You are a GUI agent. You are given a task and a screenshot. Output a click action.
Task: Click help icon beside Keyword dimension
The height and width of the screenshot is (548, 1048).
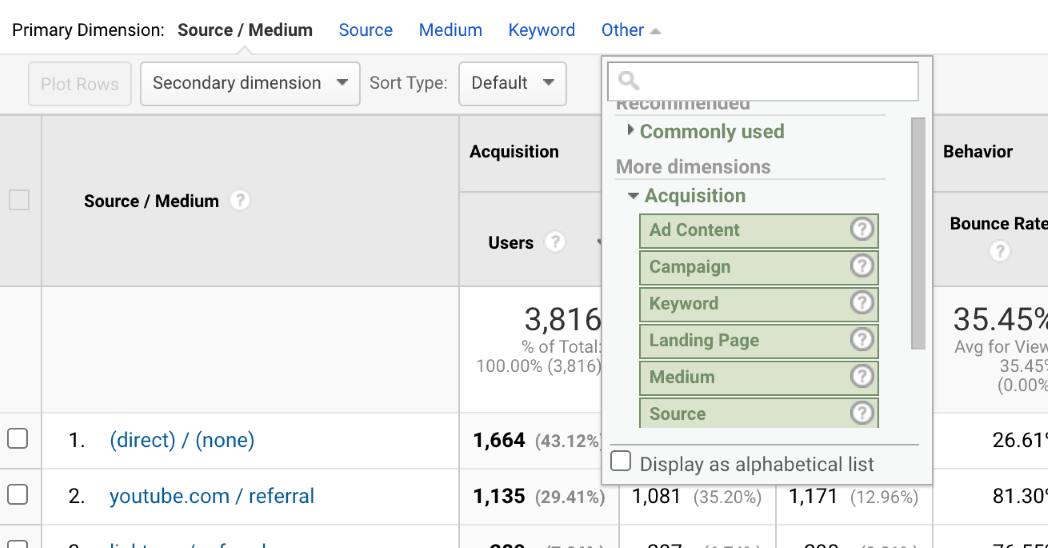click(862, 303)
